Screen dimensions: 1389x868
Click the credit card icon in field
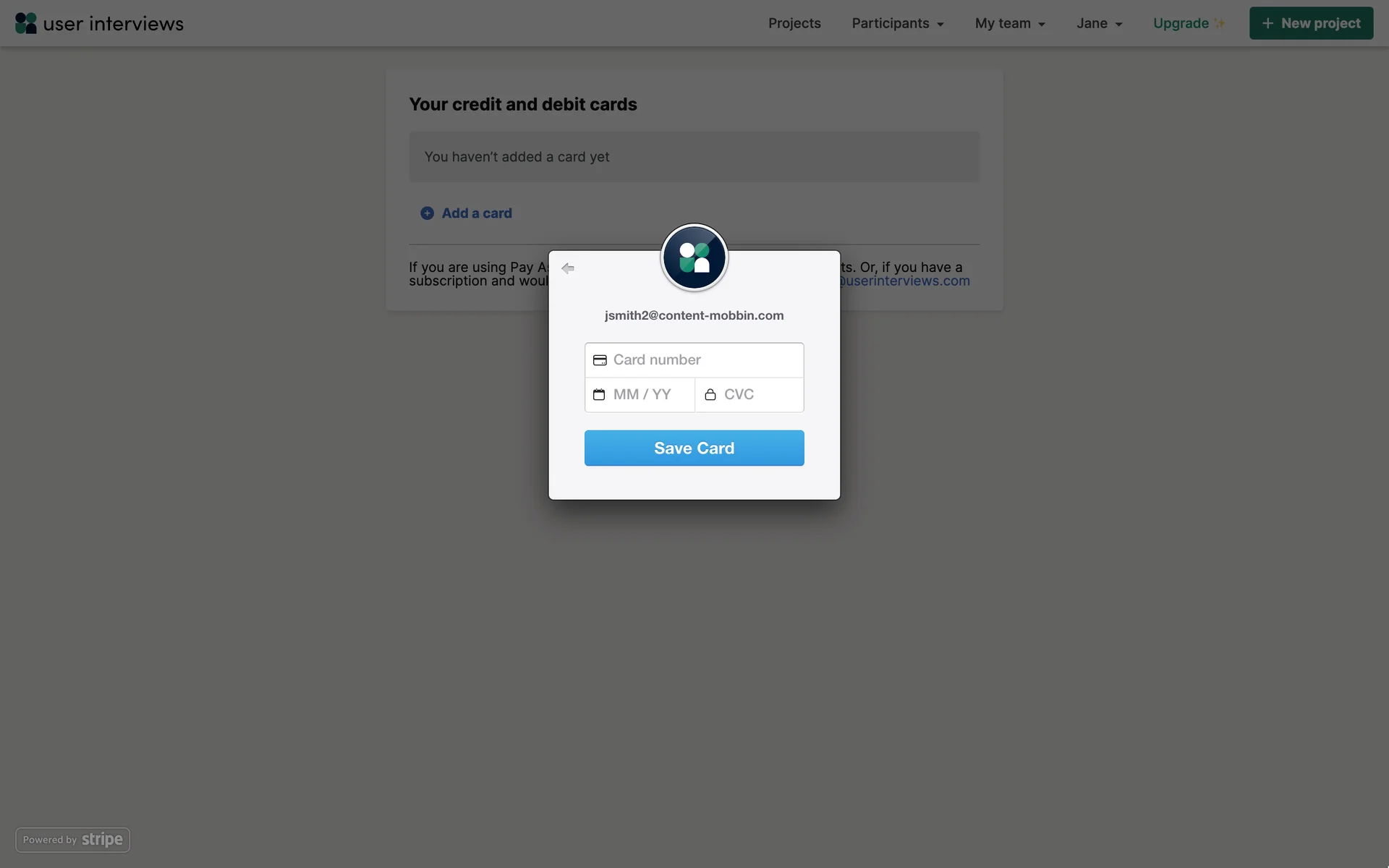click(x=600, y=360)
